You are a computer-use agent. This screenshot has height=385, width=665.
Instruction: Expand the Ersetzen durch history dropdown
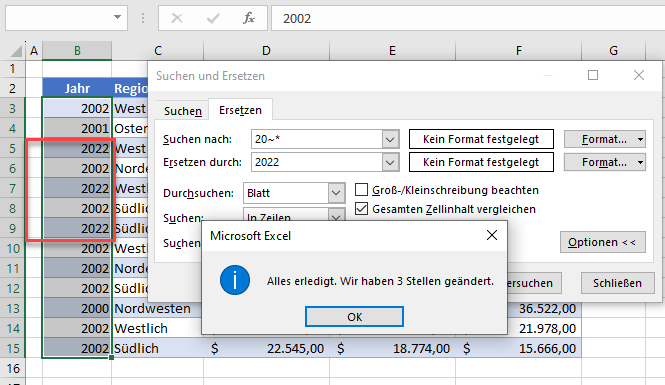pos(390,162)
